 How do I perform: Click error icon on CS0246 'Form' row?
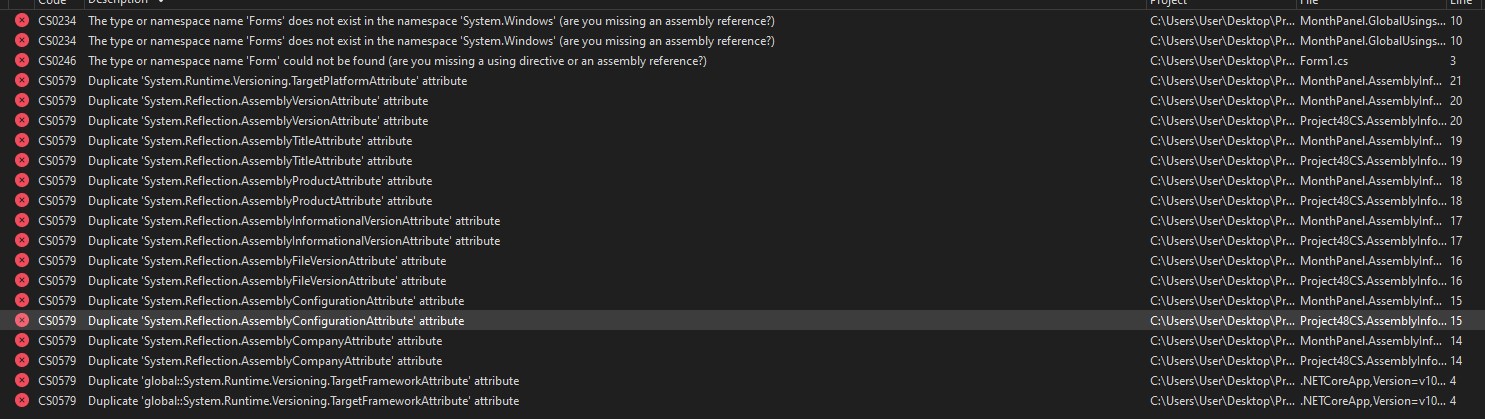coord(22,61)
